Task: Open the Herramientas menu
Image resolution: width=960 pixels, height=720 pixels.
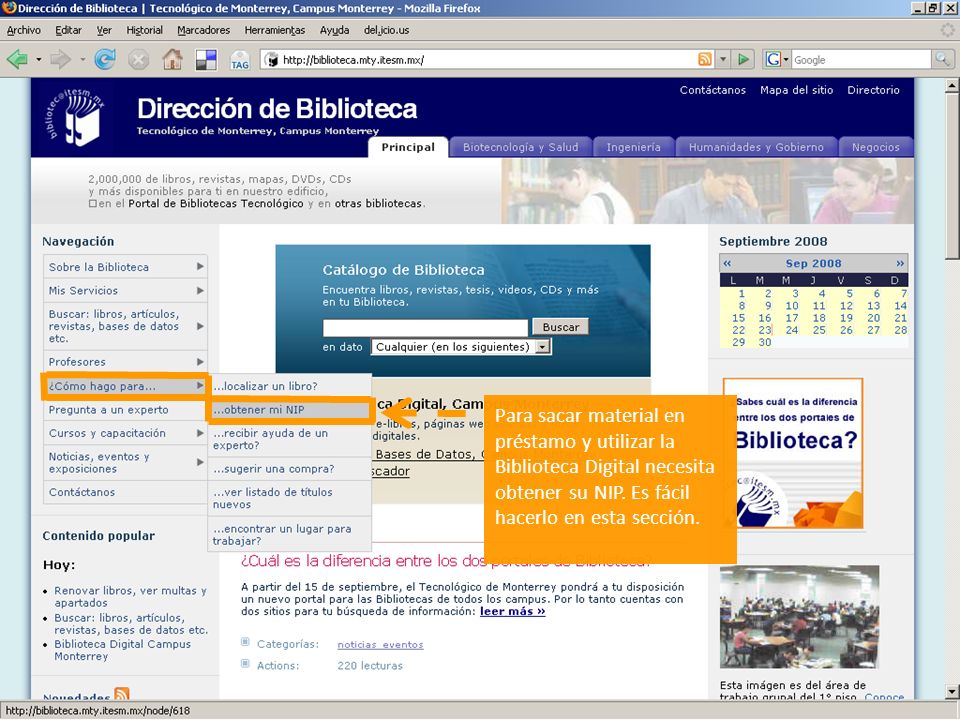Action: pos(274,30)
